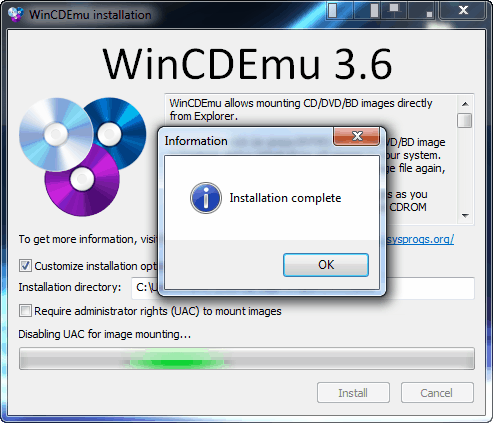Close the WinCDEmu installation window
Screen dimensions: 493x423
[x=463, y=10]
